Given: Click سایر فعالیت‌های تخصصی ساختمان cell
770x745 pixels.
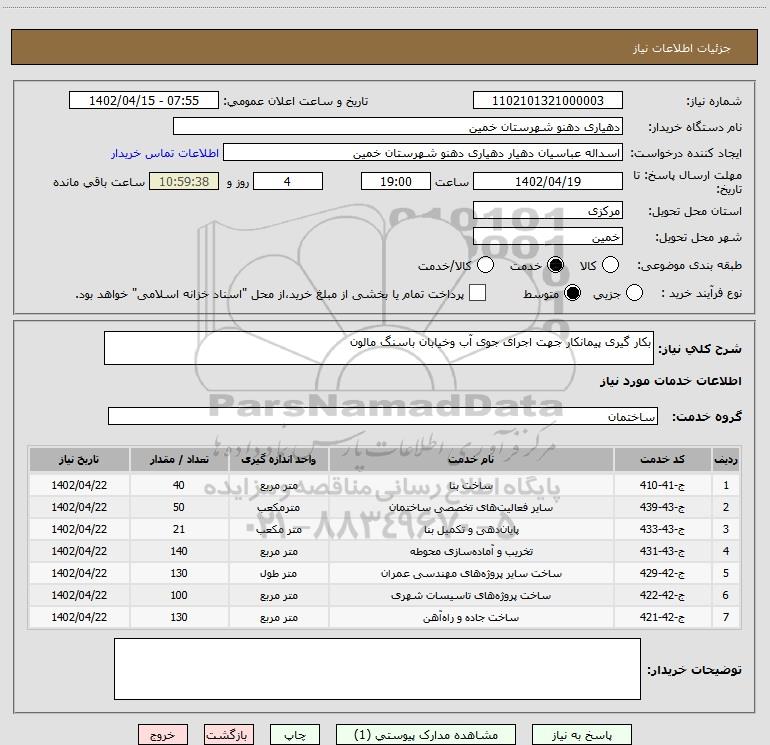Looking at the screenshot, I should (471, 507).
